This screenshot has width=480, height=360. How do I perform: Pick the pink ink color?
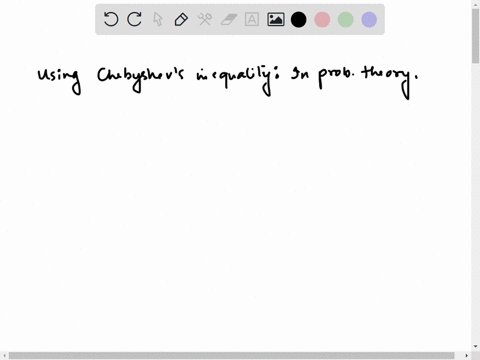322,19
